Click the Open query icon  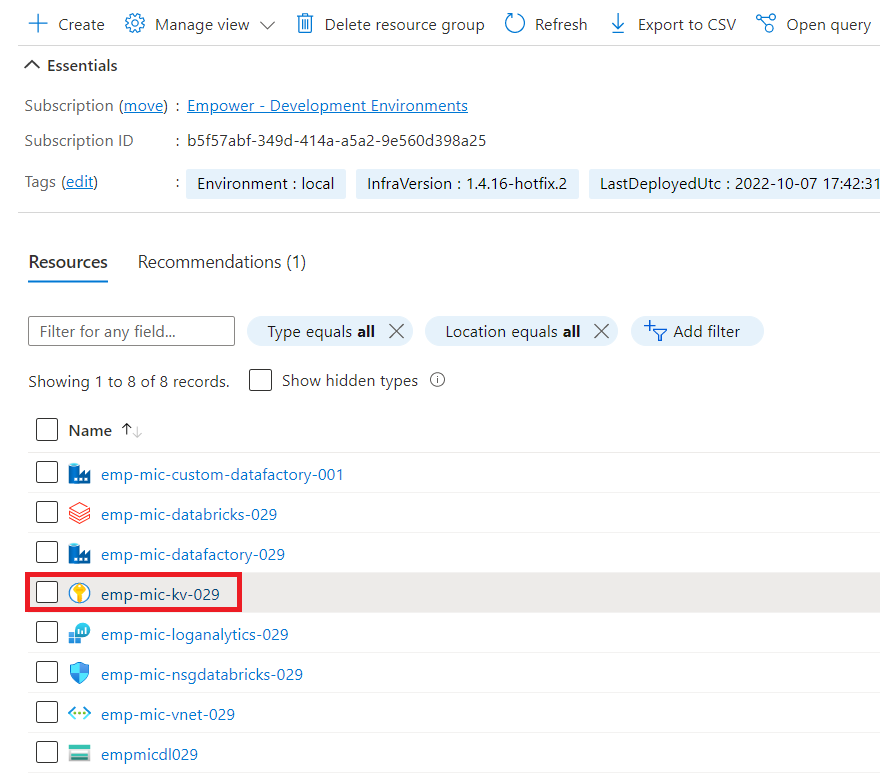click(766, 24)
